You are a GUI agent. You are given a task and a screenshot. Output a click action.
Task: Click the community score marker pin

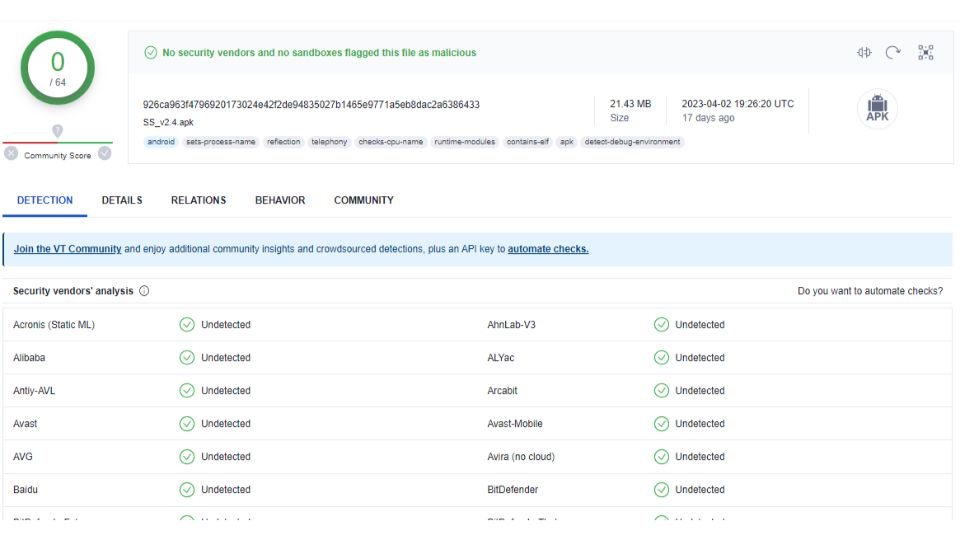[x=58, y=130]
